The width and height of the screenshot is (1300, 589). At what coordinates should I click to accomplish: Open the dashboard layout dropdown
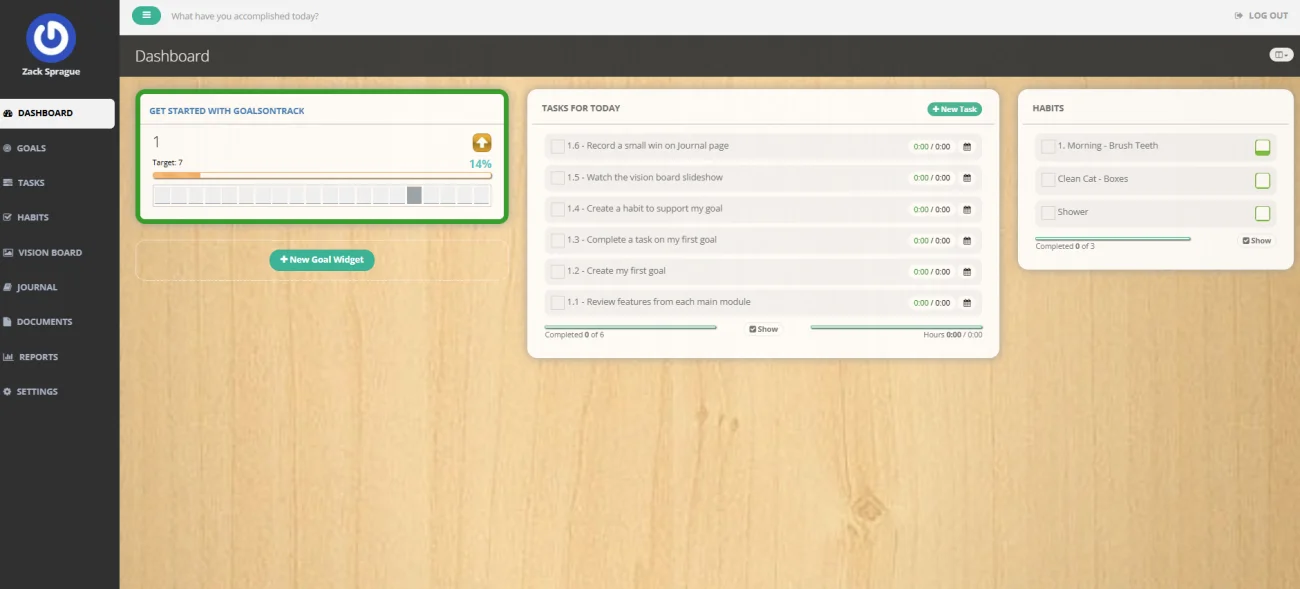pos(1281,55)
